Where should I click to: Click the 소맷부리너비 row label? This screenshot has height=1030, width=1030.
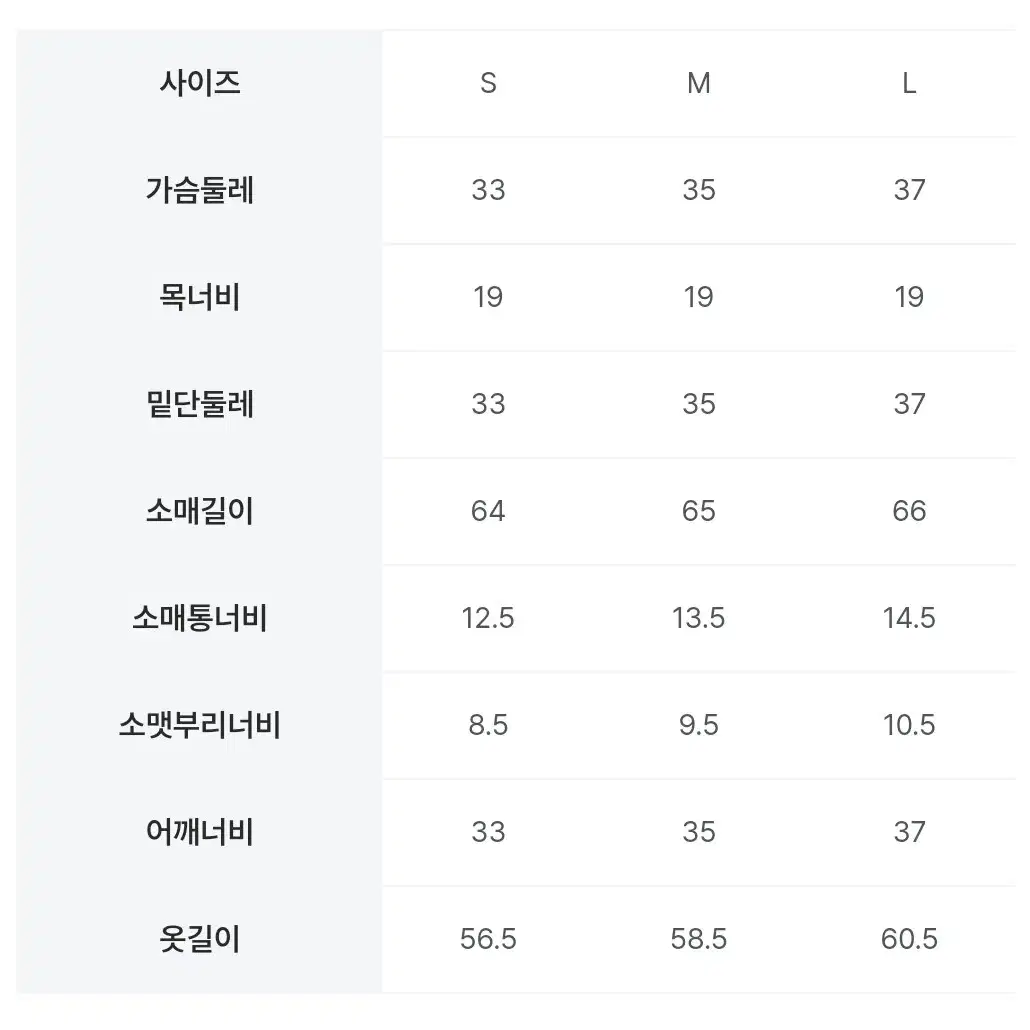[x=200, y=725]
